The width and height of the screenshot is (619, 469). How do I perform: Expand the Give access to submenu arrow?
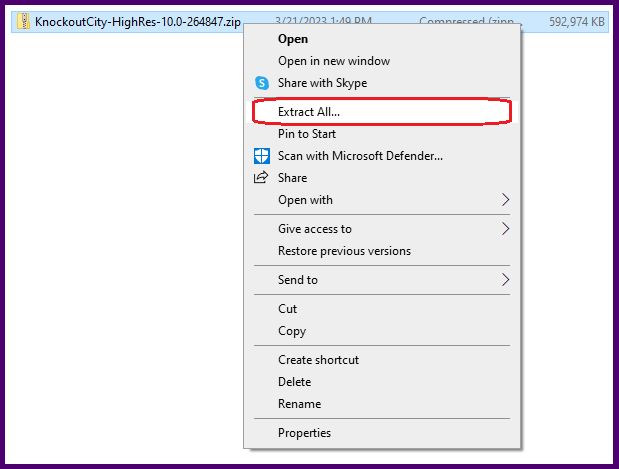505,229
